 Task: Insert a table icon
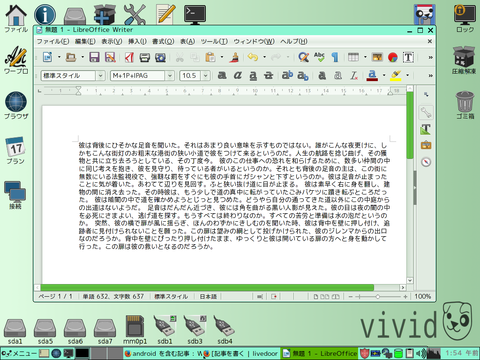[353, 57]
